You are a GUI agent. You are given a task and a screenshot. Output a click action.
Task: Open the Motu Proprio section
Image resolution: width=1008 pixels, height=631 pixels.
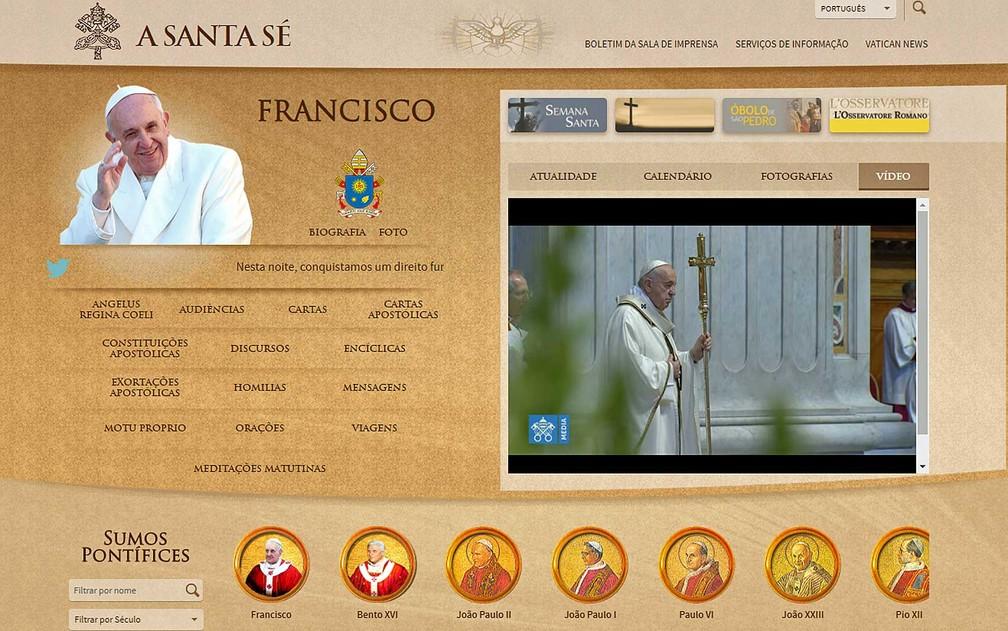(x=145, y=428)
